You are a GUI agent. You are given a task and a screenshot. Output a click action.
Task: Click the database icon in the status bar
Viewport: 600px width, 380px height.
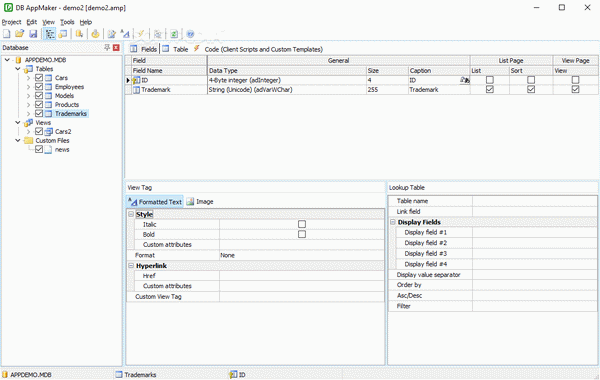coord(5,375)
